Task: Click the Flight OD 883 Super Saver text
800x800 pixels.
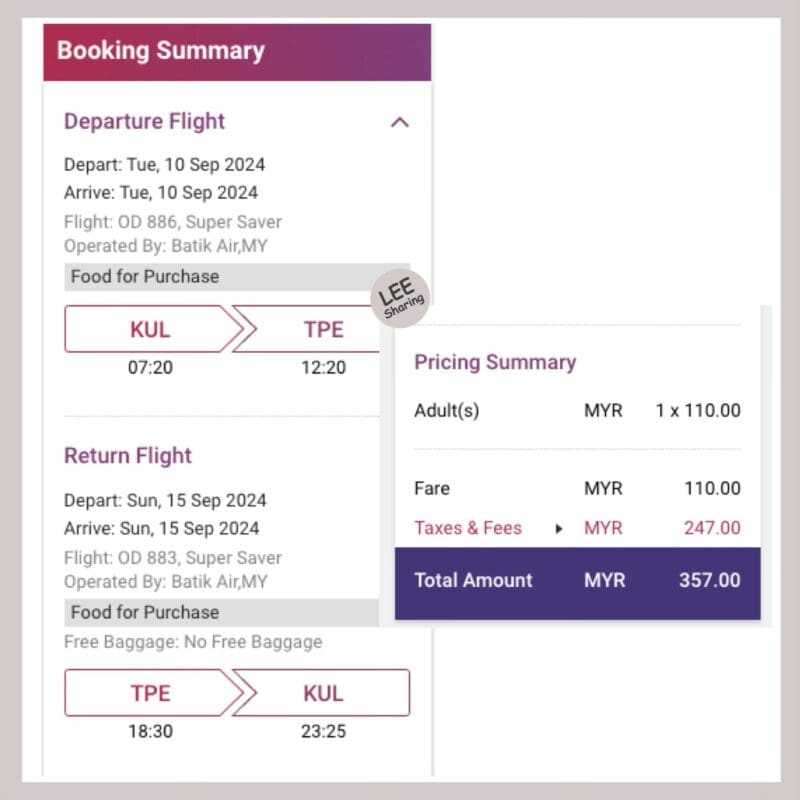Action: click(173, 558)
